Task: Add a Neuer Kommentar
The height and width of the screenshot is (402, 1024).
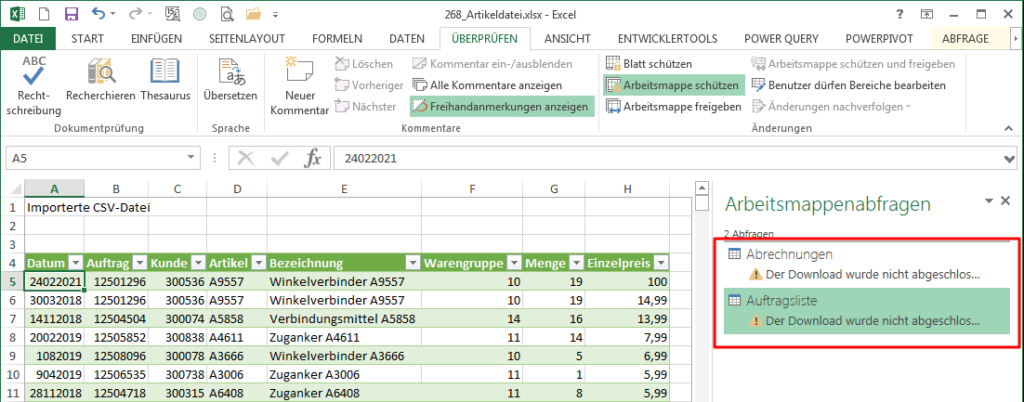Action: coord(299,87)
